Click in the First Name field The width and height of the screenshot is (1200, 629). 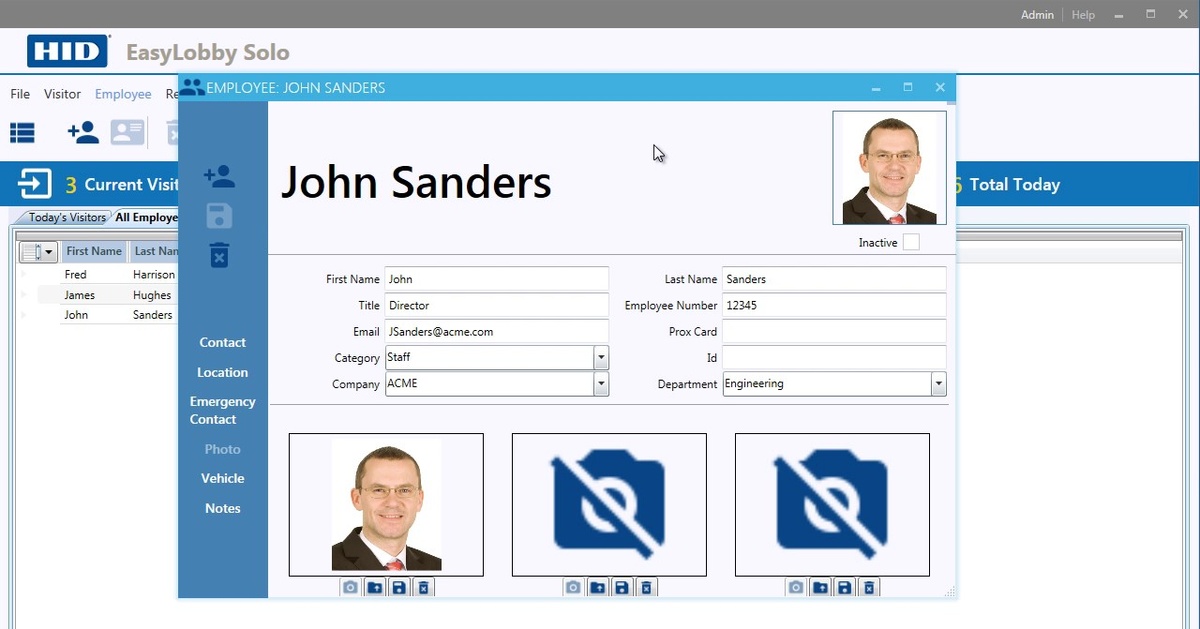(x=496, y=279)
